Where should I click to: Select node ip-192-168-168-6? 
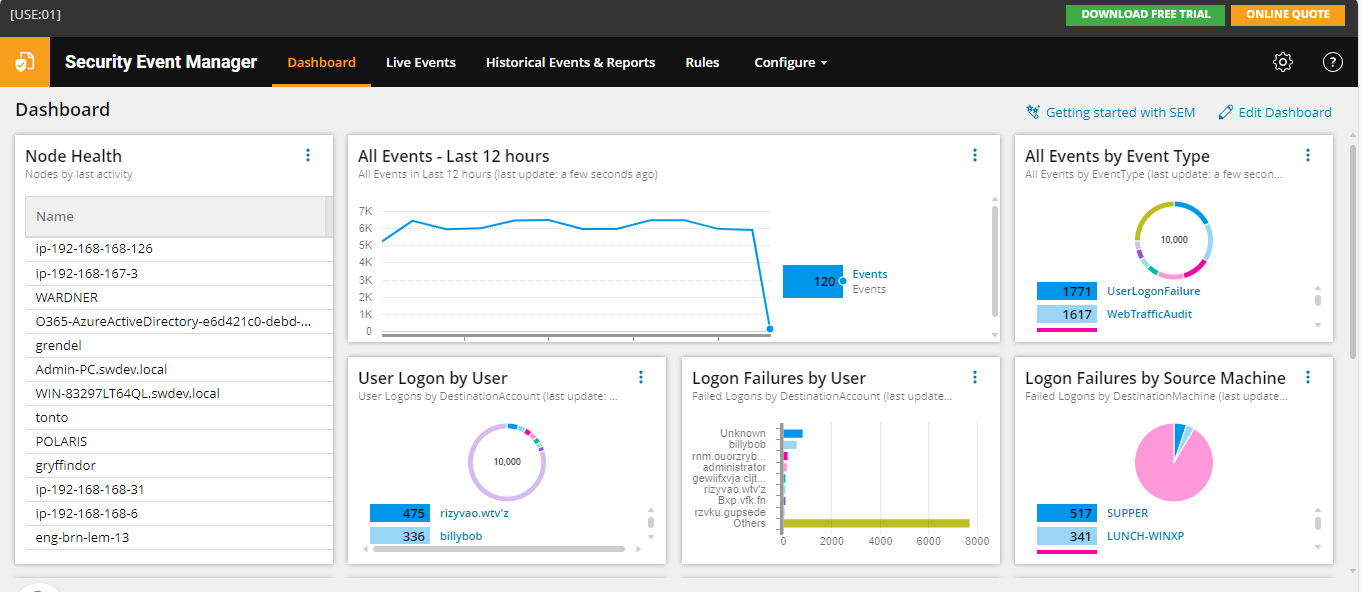(179, 513)
